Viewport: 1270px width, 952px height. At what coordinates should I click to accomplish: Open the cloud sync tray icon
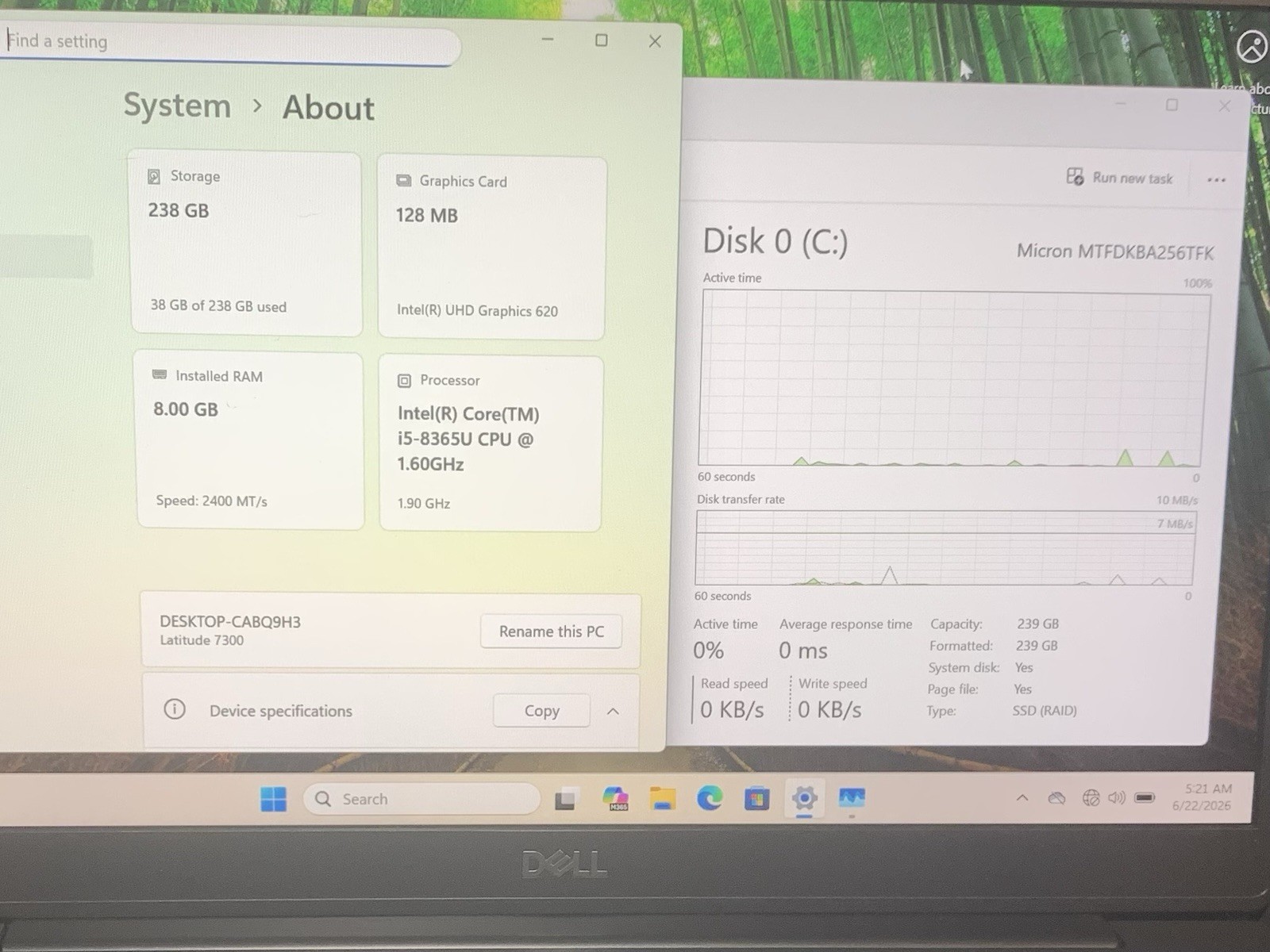tap(1056, 798)
